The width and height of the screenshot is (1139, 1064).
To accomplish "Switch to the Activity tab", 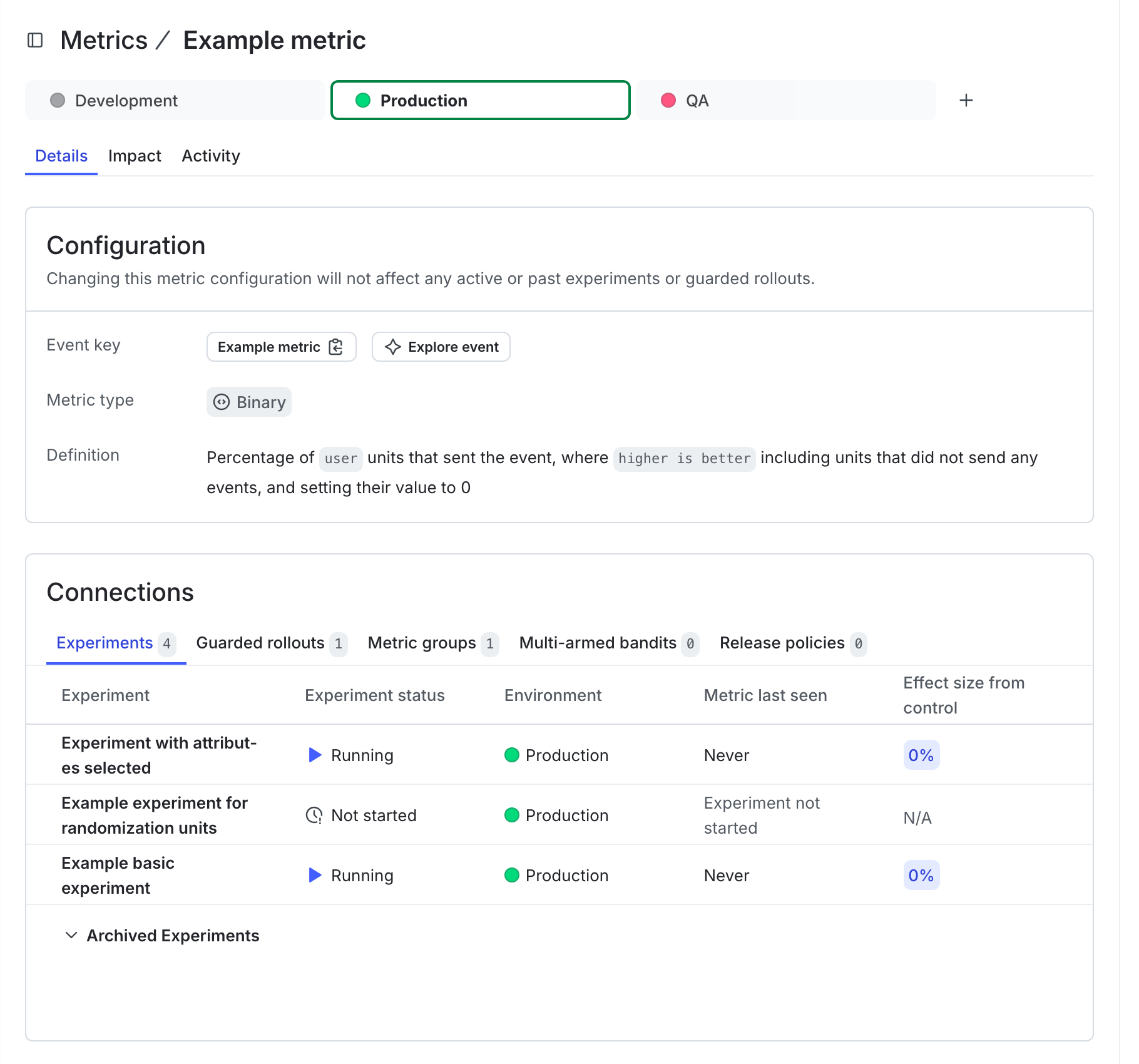I will (x=210, y=156).
